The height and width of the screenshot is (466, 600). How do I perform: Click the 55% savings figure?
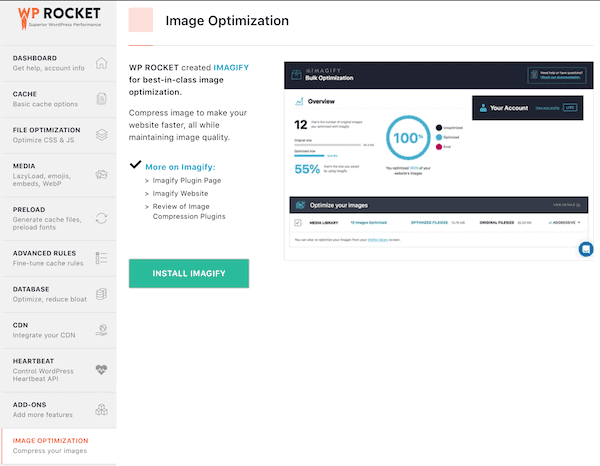(307, 169)
